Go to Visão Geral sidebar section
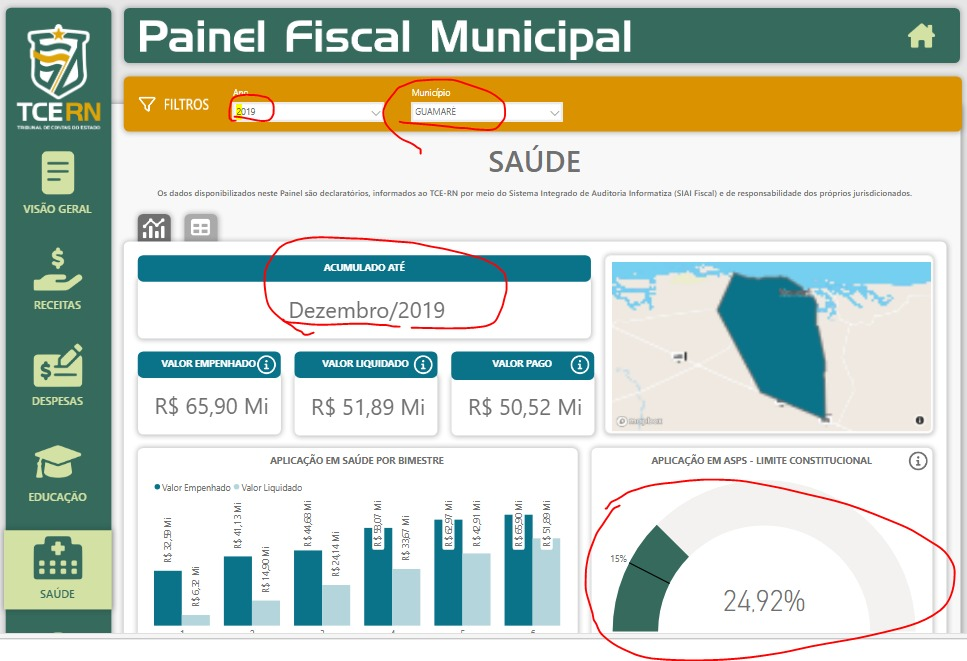The image size is (967, 661). [57, 183]
